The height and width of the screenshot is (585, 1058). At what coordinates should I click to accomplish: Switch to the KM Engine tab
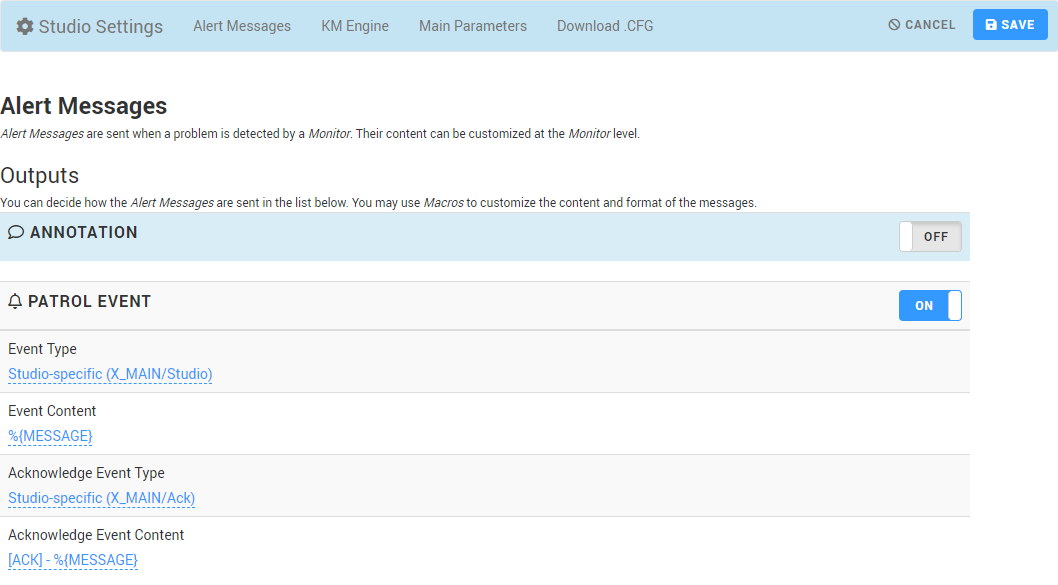(355, 26)
